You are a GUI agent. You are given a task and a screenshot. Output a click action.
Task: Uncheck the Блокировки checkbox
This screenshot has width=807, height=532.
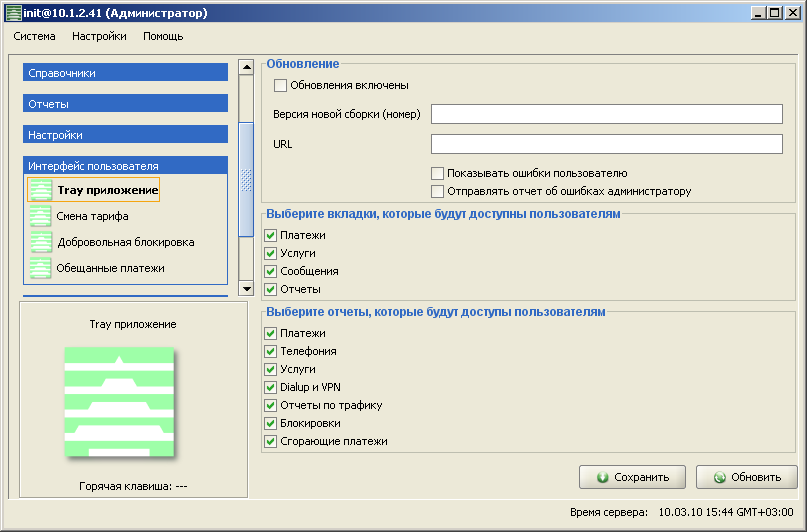(x=270, y=423)
